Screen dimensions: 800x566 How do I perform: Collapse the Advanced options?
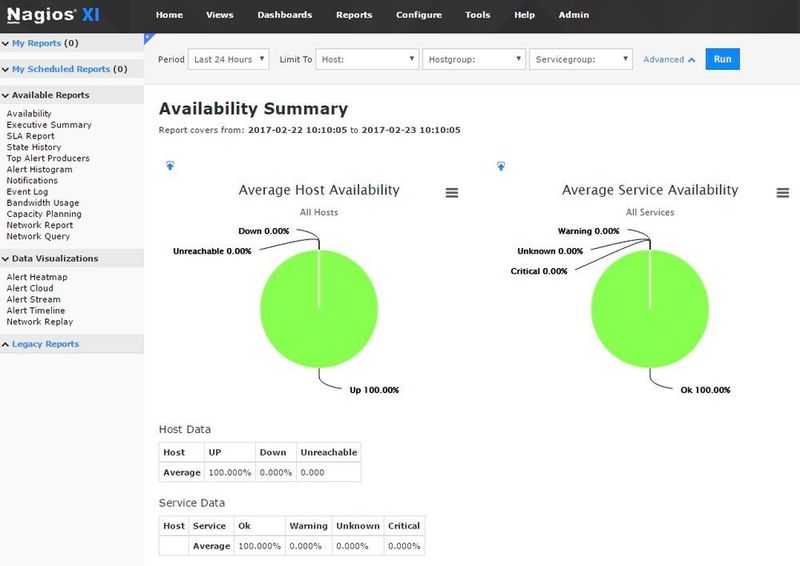pyautogui.click(x=669, y=59)
